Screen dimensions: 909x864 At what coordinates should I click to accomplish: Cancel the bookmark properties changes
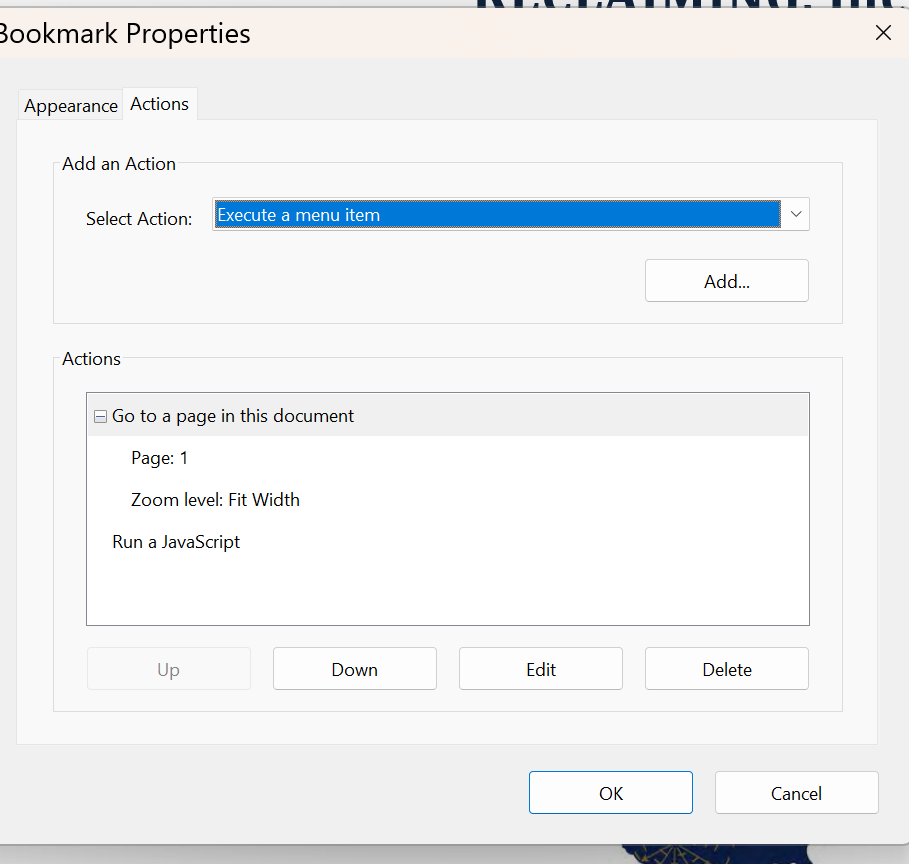click(796, 792)
